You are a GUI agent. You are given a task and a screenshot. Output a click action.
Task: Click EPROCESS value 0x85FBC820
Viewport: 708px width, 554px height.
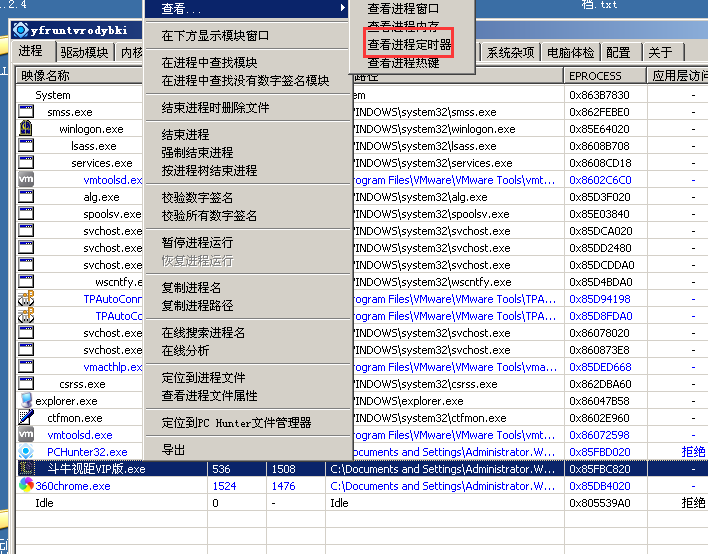point(599,469)
